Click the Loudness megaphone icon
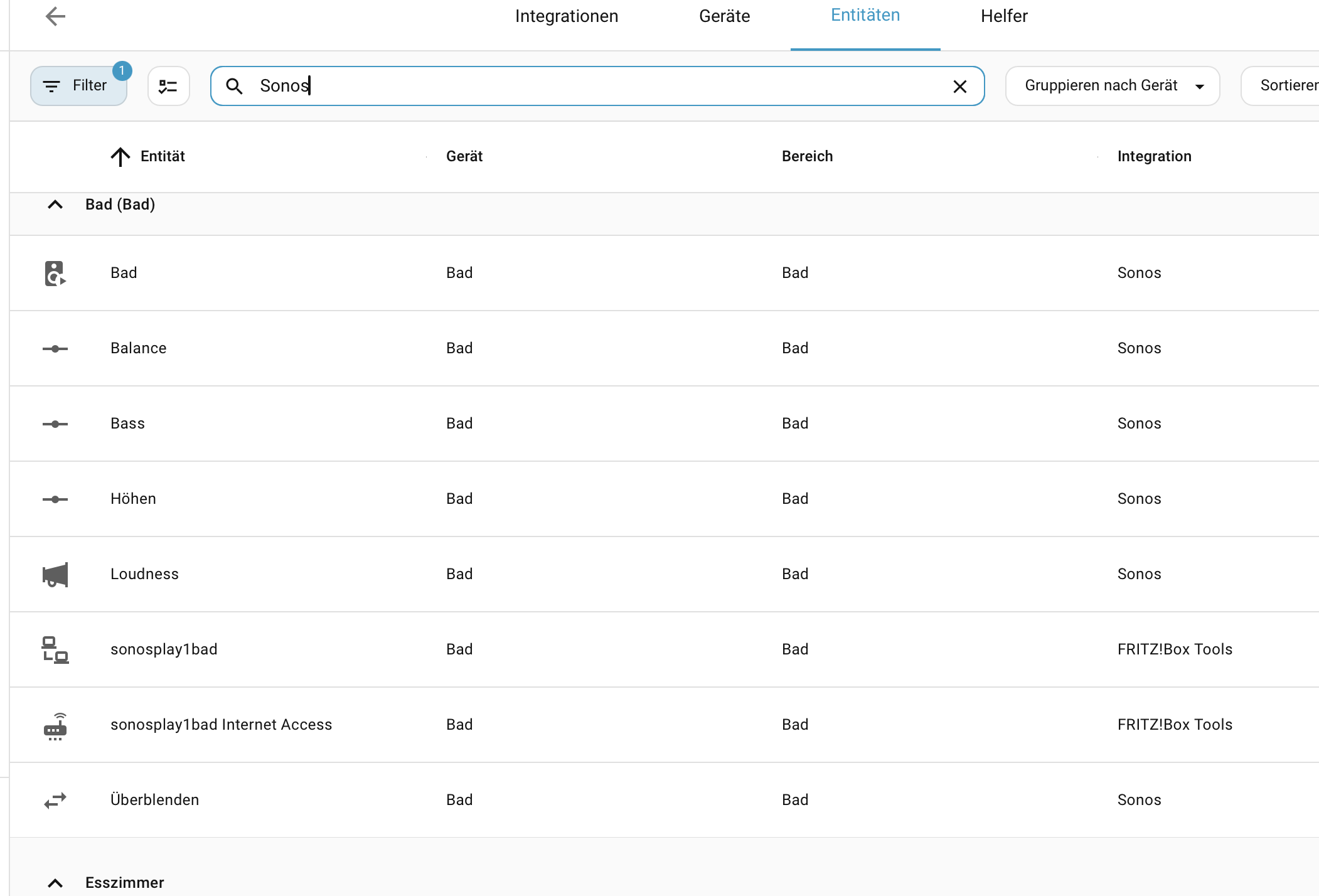Image resolution: width=1319 pixels, height=896 pixels. [x=55, y=575]
